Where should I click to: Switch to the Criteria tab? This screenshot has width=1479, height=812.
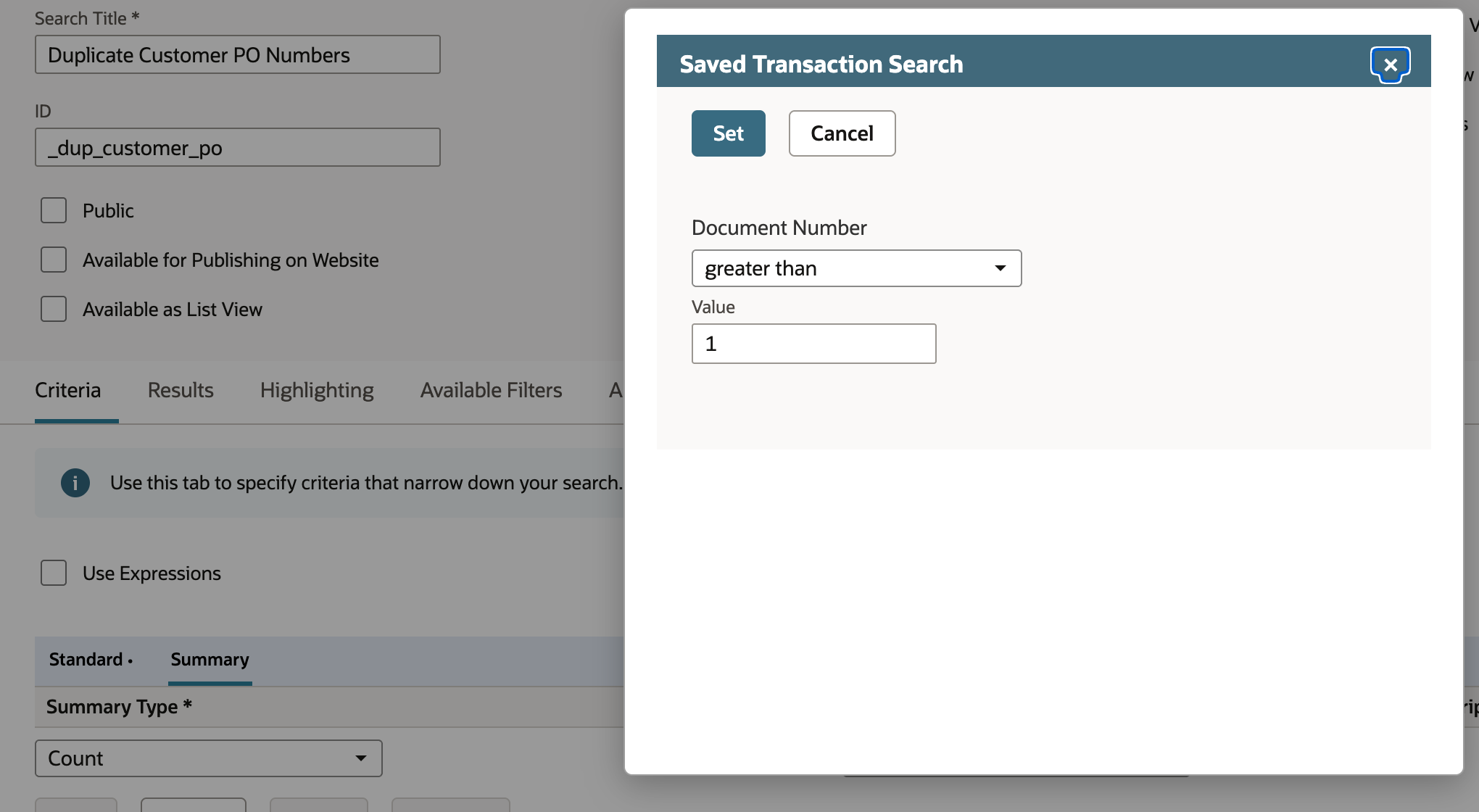[68, 390]
